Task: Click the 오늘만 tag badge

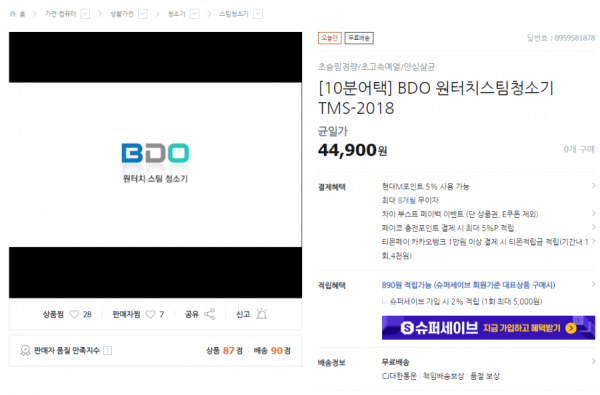Action: click(x=329, y=38)
